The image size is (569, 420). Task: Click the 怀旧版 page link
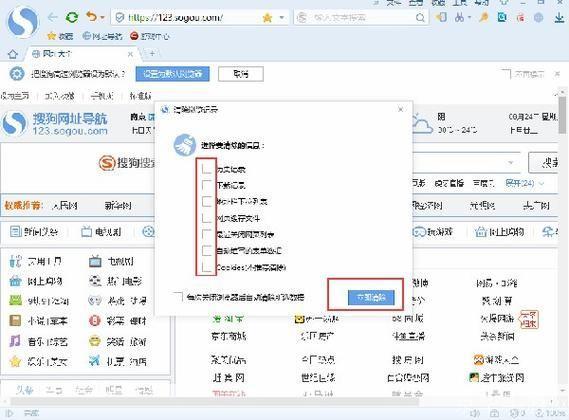(x=140, y=95)
